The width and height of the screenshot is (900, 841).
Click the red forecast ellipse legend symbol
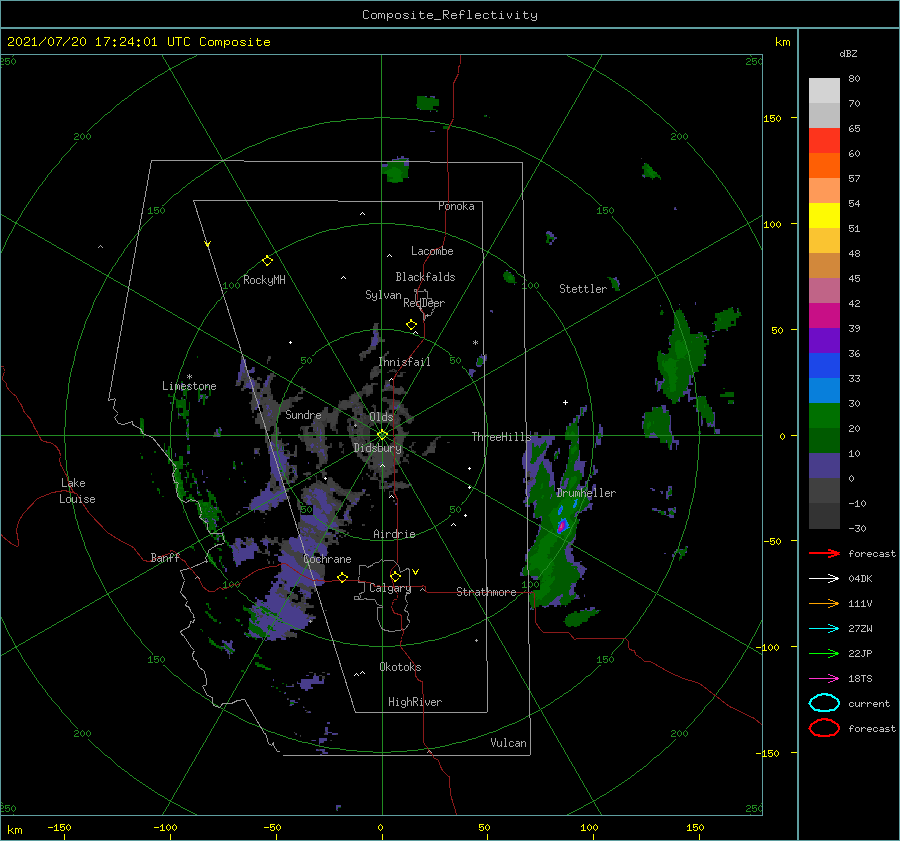(x=824, y=728)
